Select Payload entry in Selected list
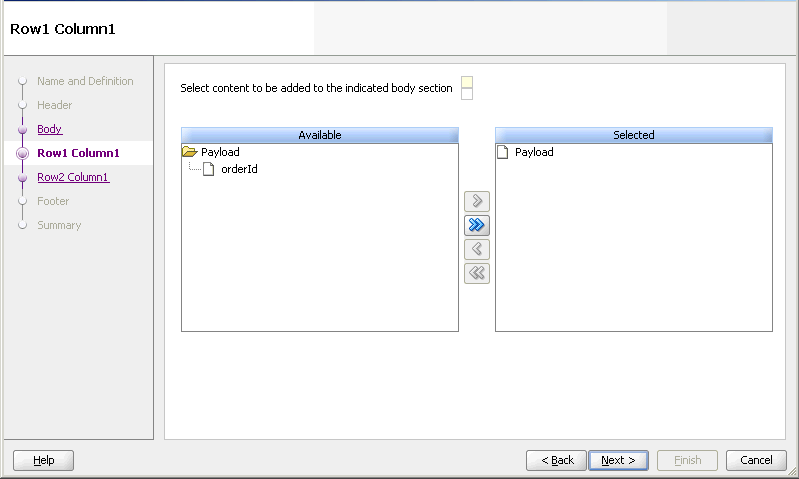Viewport: 799px width, 479px height. 534,152
